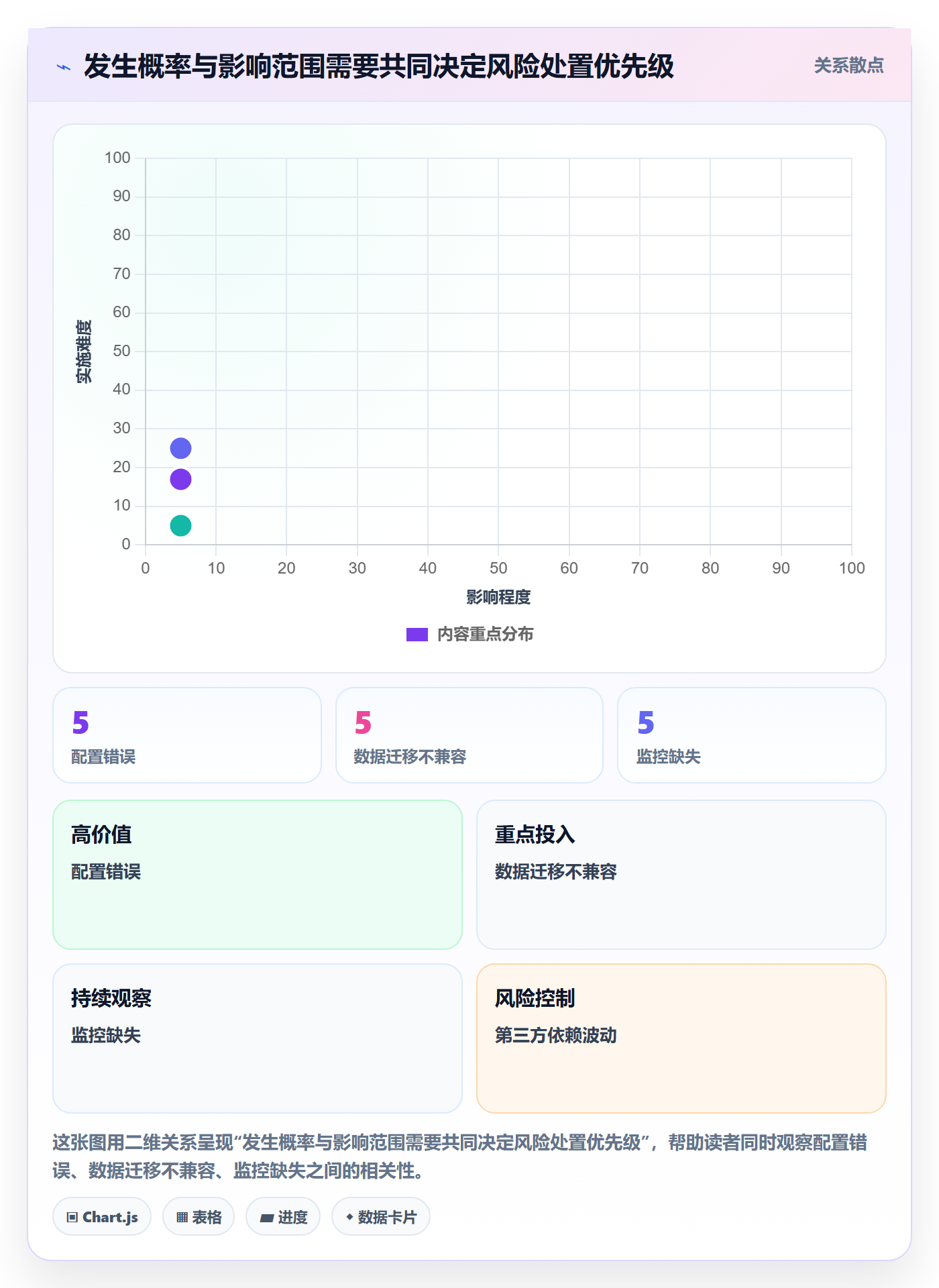Click the blue scatter point near value 25
Image resolution: width=939 pixels, height=1288 pixels.
coord(180,448)
